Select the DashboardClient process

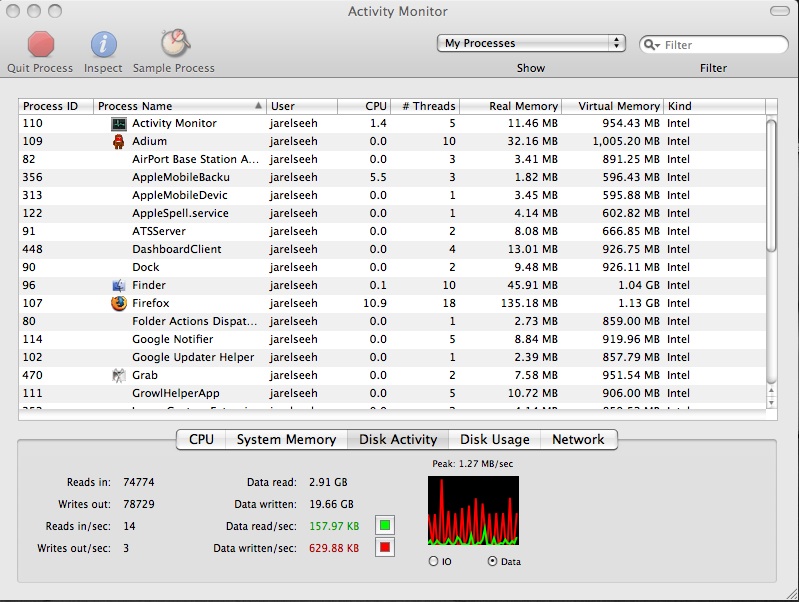coord(392,249)
